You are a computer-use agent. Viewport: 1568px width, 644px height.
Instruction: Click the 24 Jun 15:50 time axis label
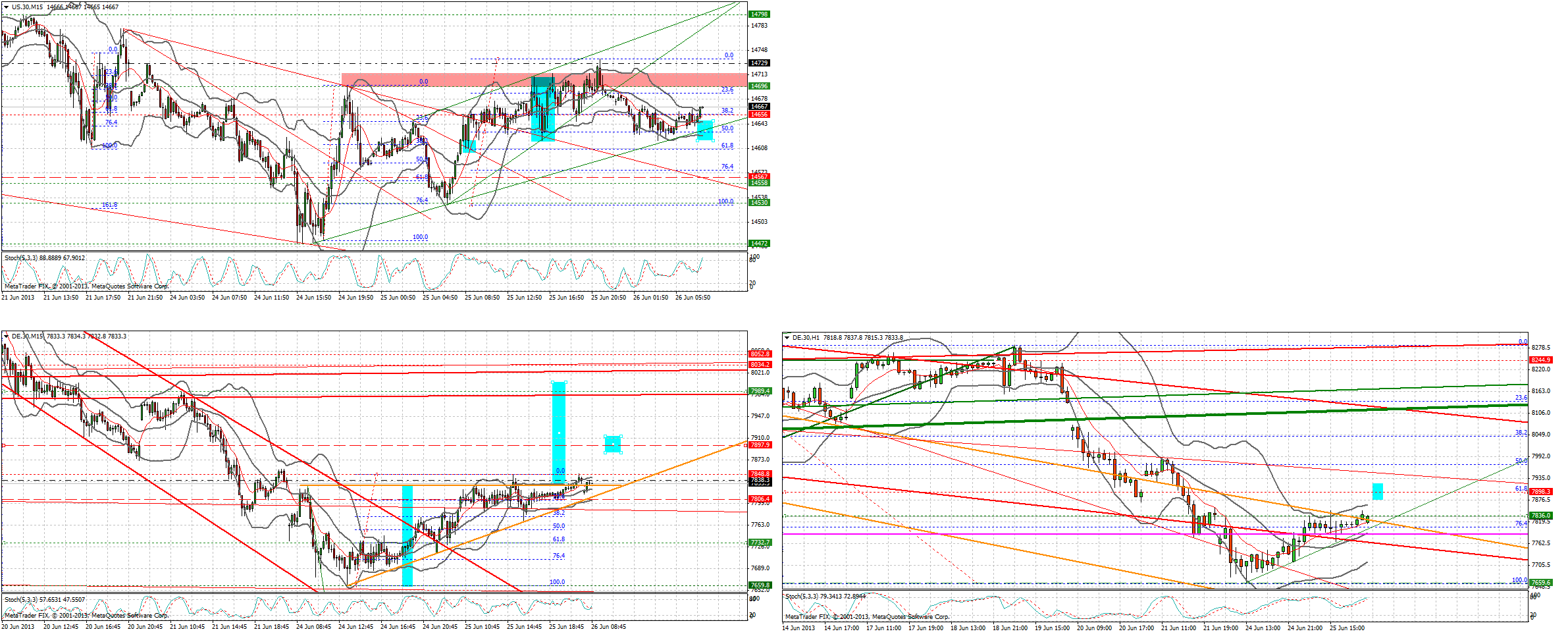(313, 298)
